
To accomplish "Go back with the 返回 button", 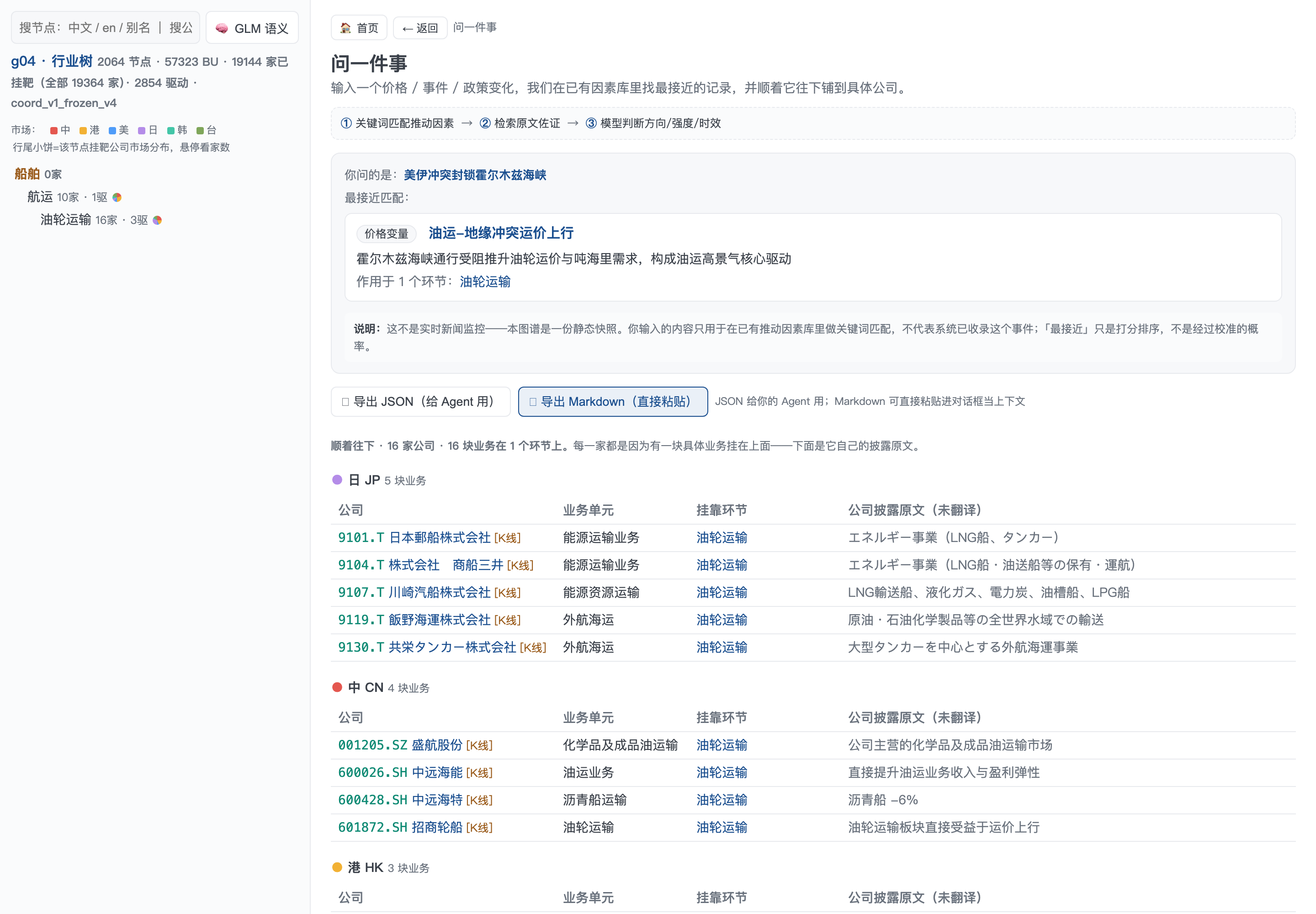I will coord(420,27).
